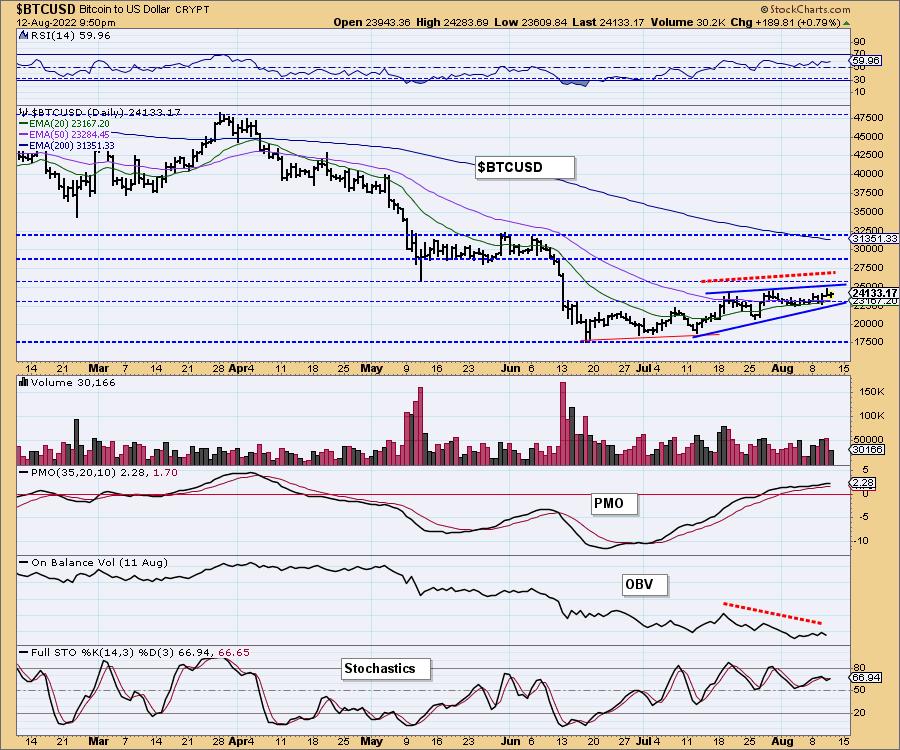The image size is (900, 750).
Task: Click the 59.96 RSI value tag on right axis
Action: pos(866,60)
